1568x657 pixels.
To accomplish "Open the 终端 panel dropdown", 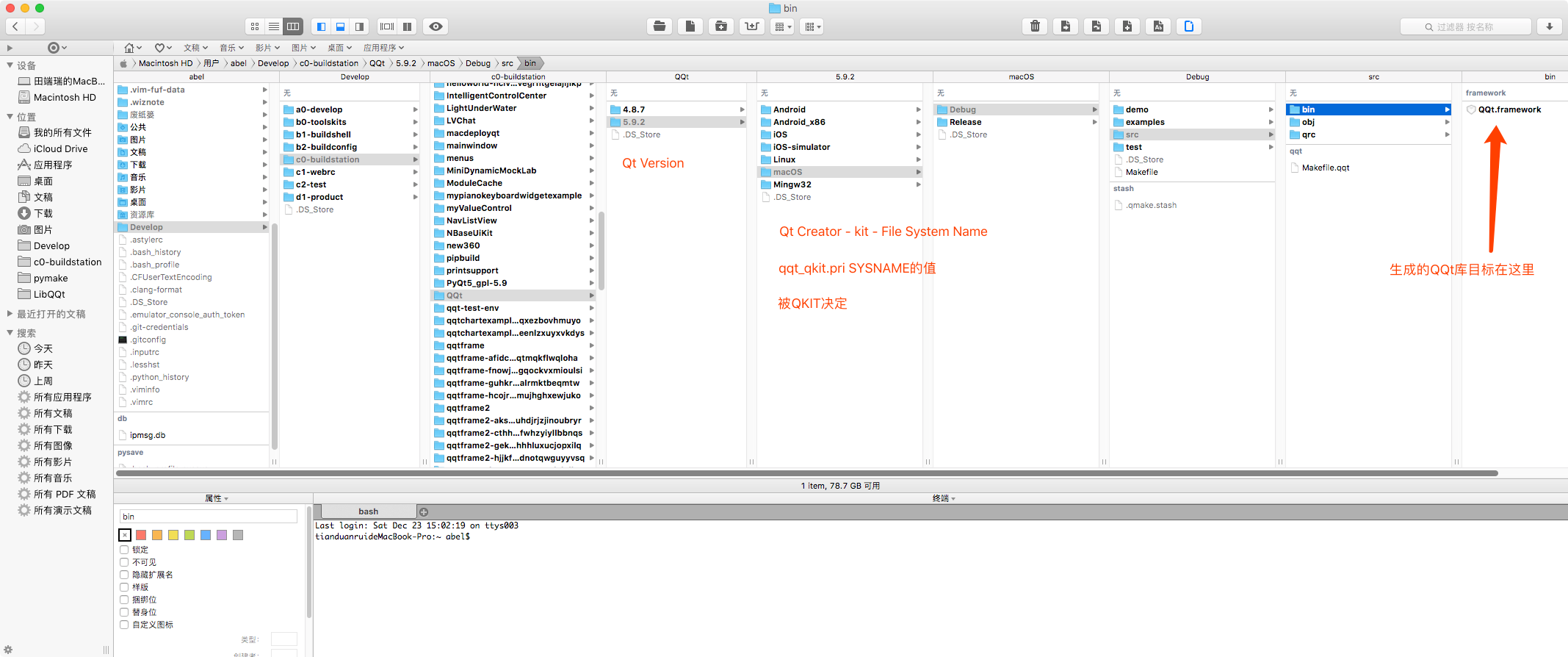I will click(944, 498).
